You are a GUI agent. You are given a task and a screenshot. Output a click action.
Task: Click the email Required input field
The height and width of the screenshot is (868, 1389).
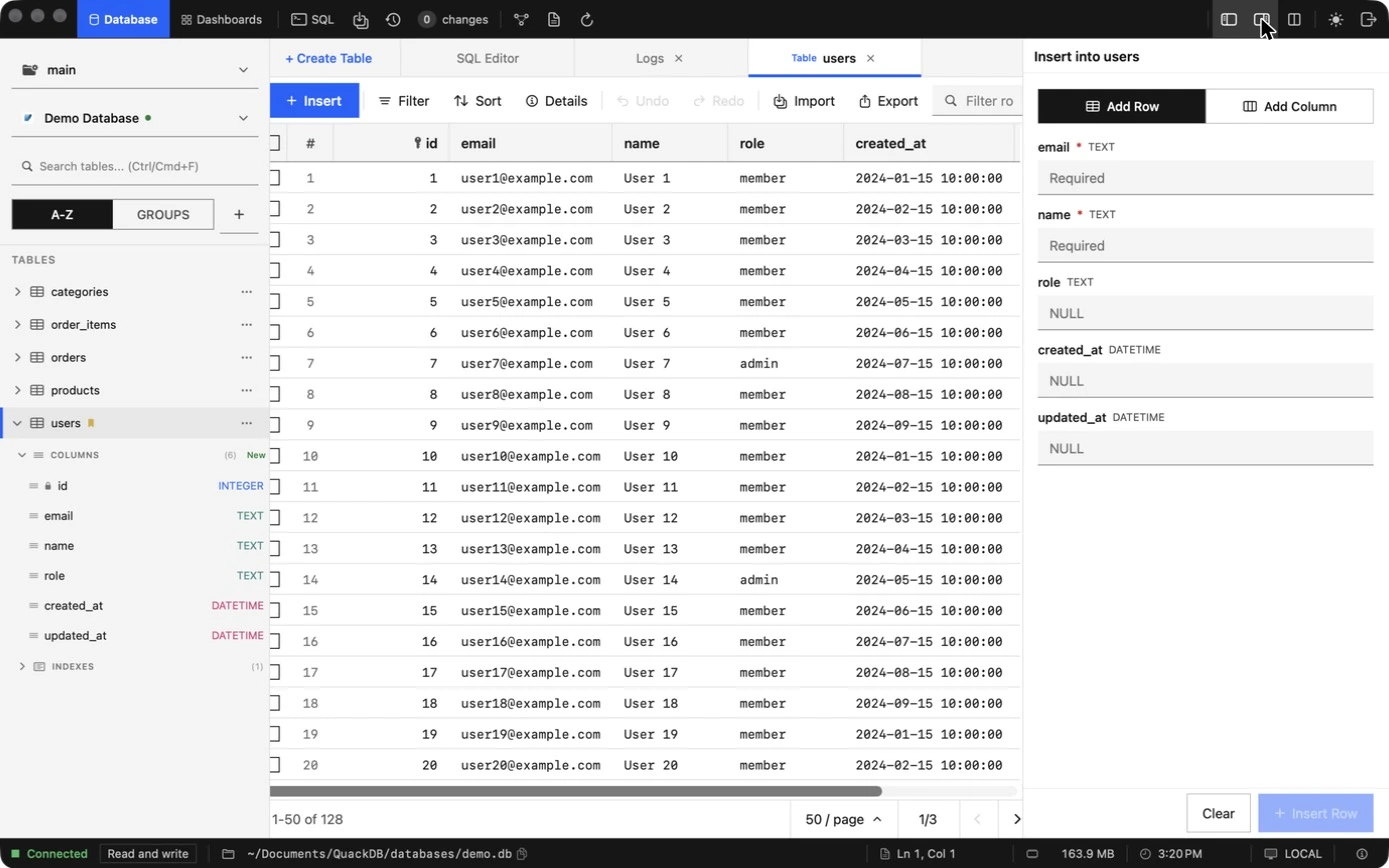[1205, 178]
